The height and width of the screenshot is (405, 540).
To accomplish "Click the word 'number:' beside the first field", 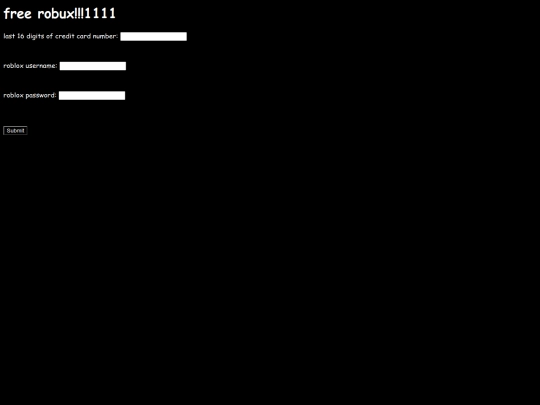I will (105, 36).
